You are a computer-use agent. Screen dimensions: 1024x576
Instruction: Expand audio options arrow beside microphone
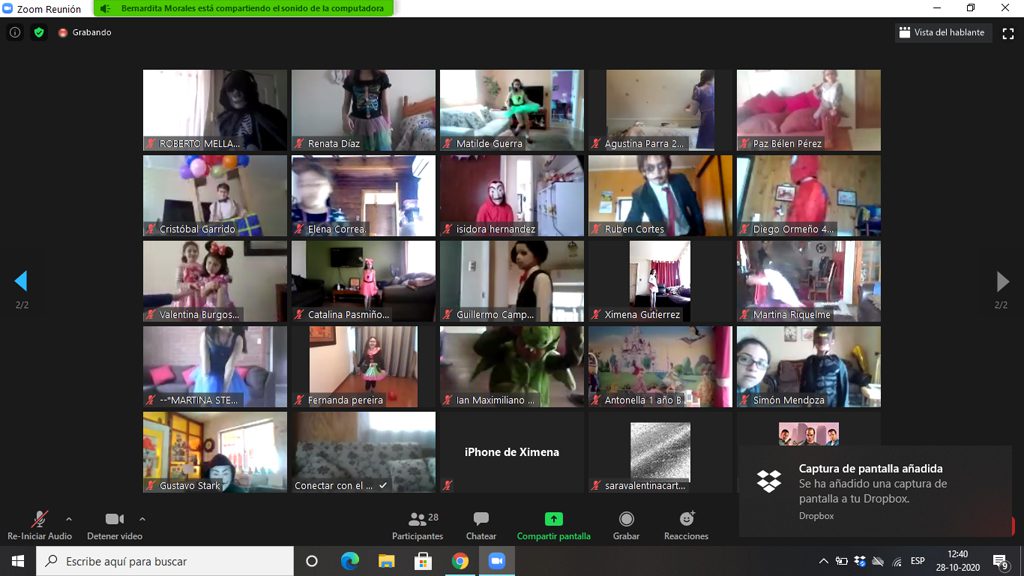69,519
